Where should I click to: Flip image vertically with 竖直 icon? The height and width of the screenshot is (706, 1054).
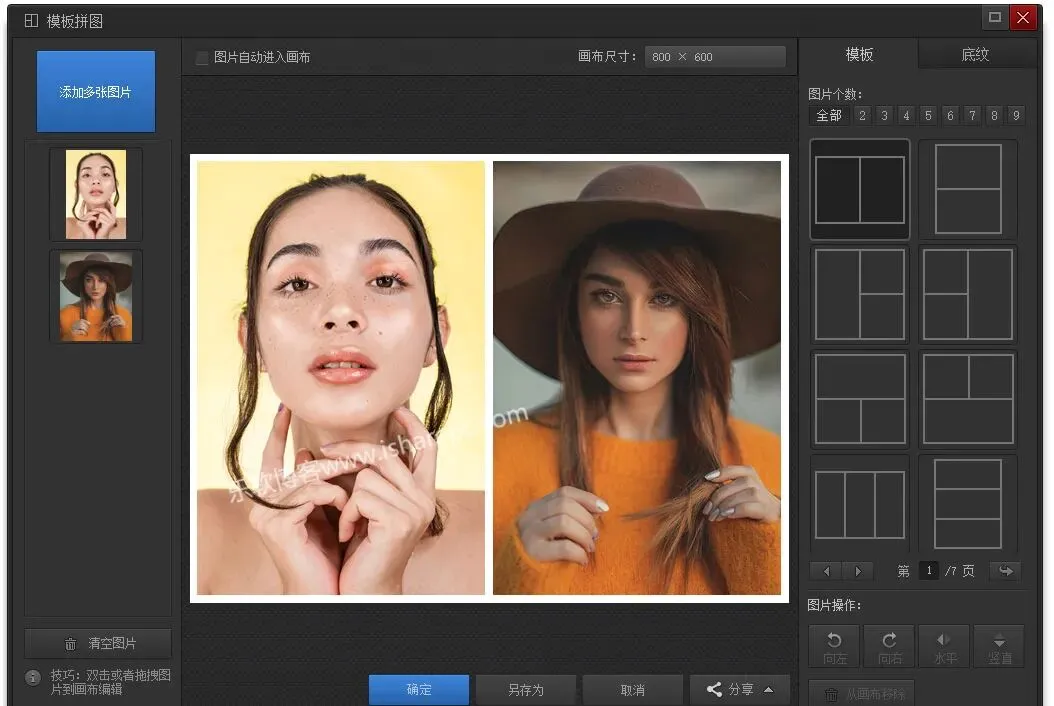tap(999, 646)
